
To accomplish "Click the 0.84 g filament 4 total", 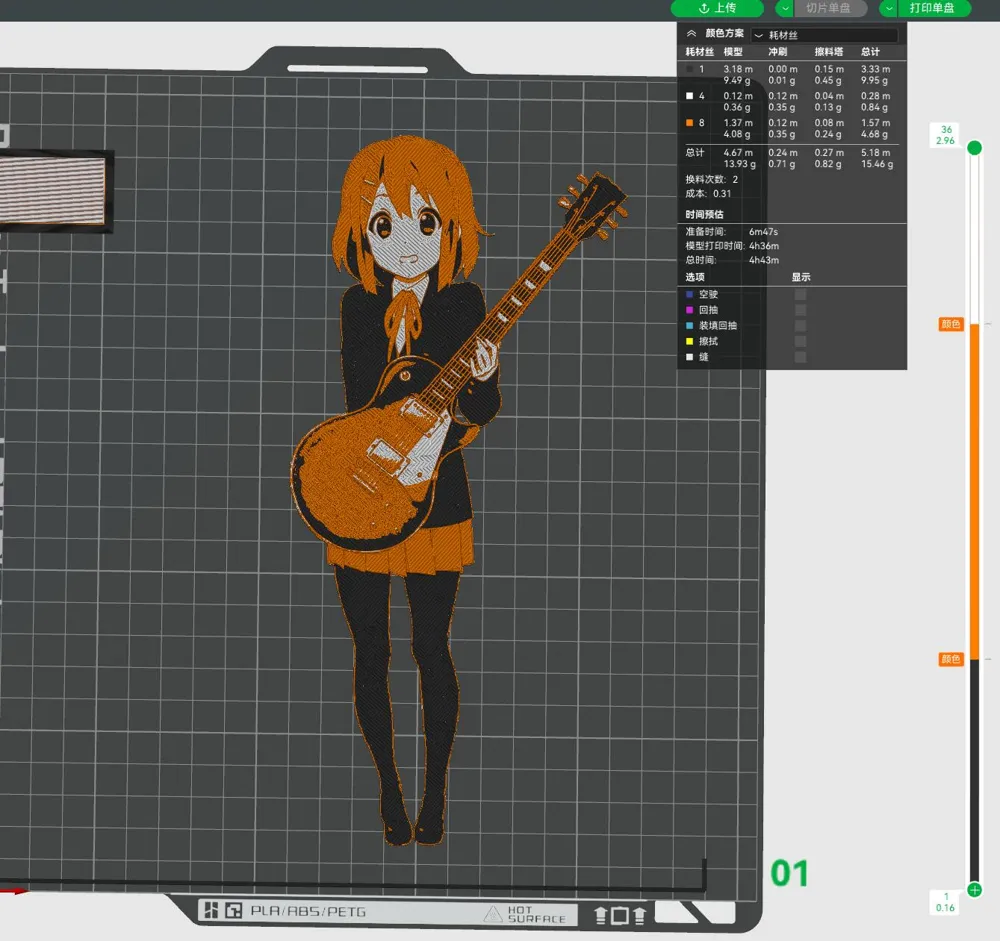I will coord(874,107).
